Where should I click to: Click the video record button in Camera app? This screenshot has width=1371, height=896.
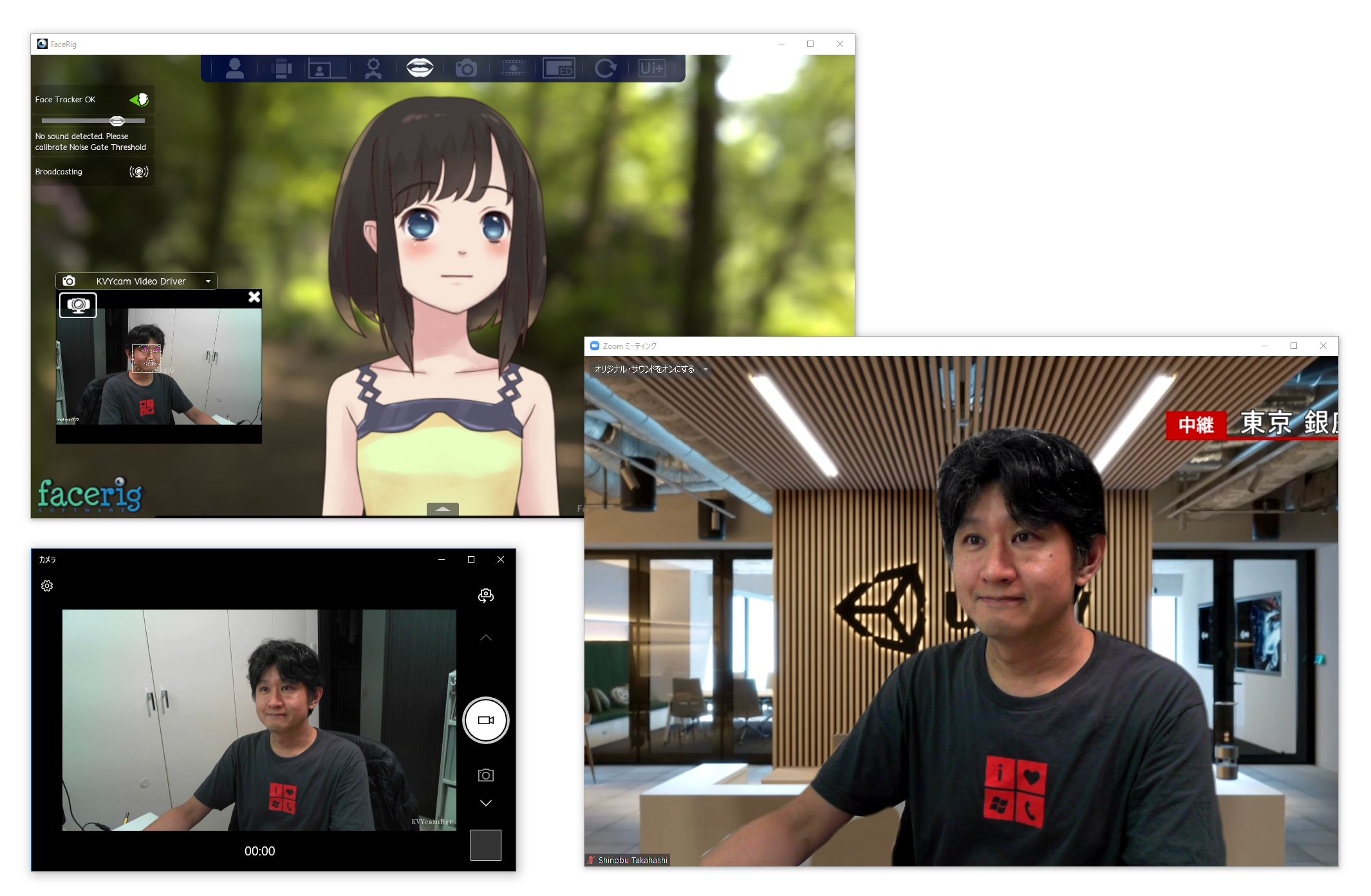[486, 720]
